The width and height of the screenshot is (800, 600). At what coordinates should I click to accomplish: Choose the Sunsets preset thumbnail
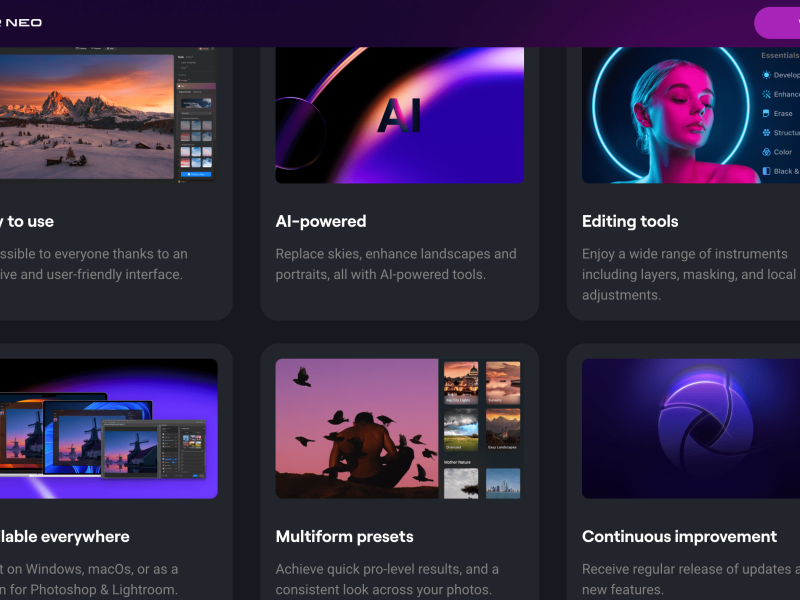click(x=503, y=381)
